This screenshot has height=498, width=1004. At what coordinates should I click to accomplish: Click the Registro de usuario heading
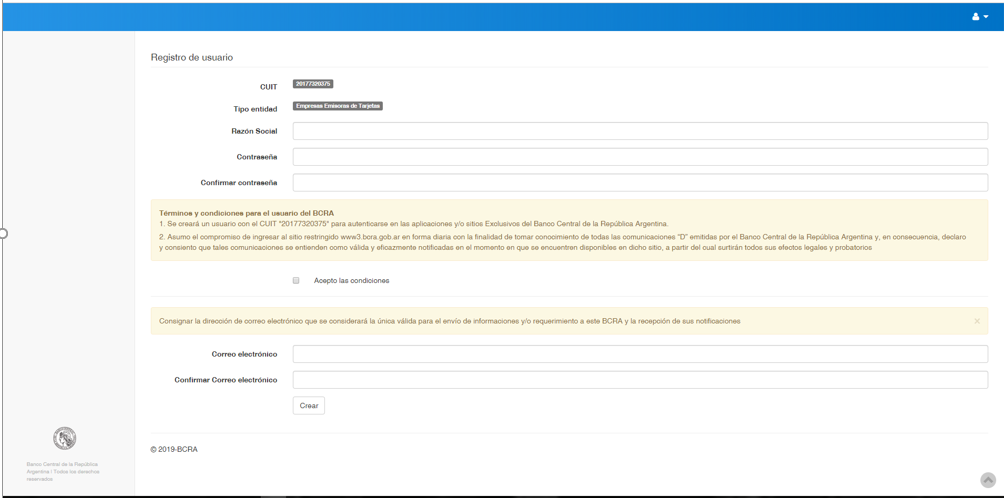coord(192,58)
